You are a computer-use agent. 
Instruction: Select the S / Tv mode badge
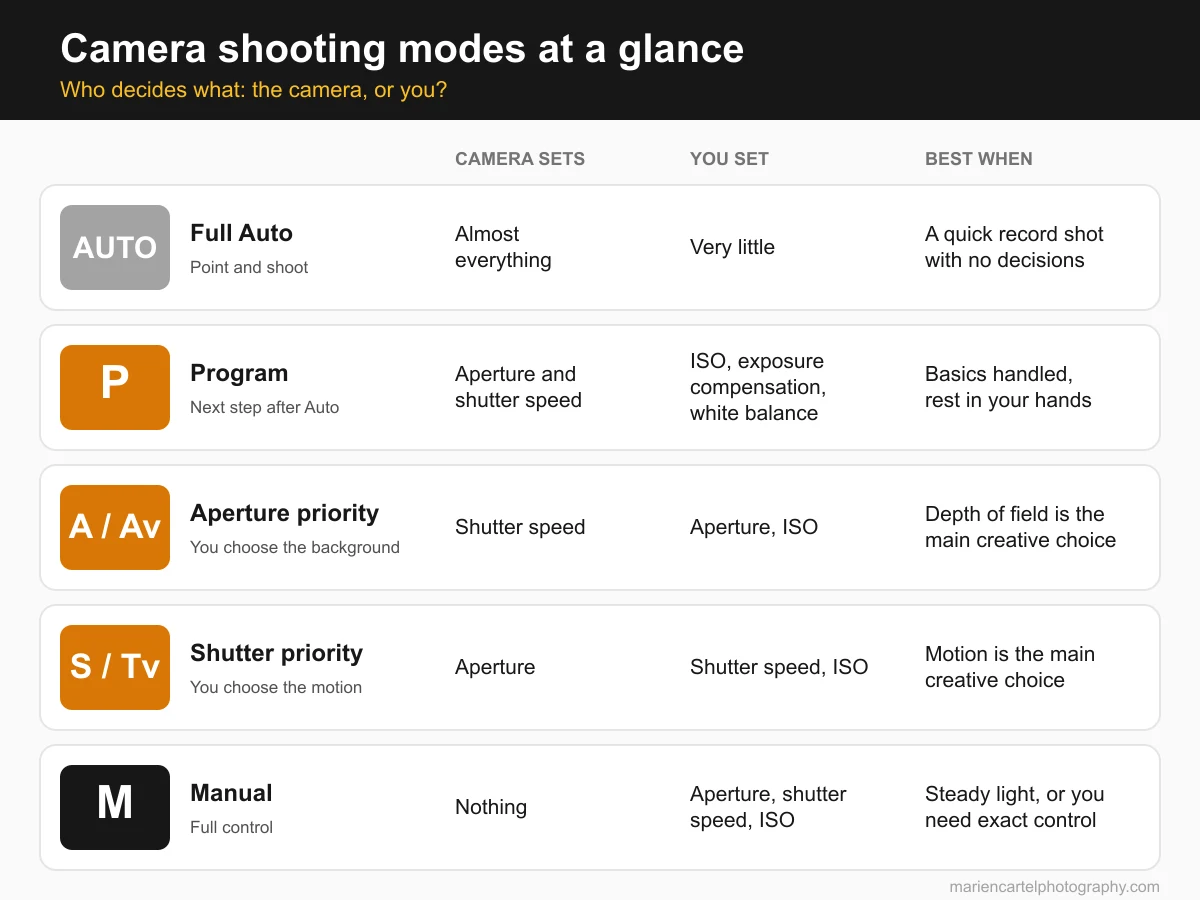[115, 667]
